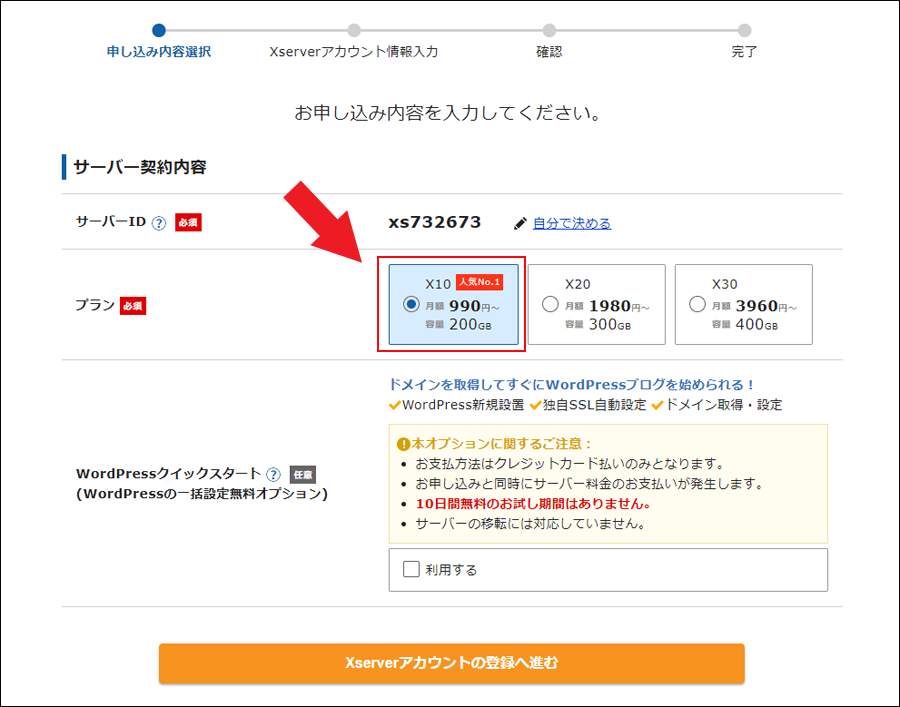Screen dimensions: 900x707
Task: Click the ドメインを取得してすぐにWordPressブログを始められる heading
Action: pyautogui.click(x=572, y=384)
